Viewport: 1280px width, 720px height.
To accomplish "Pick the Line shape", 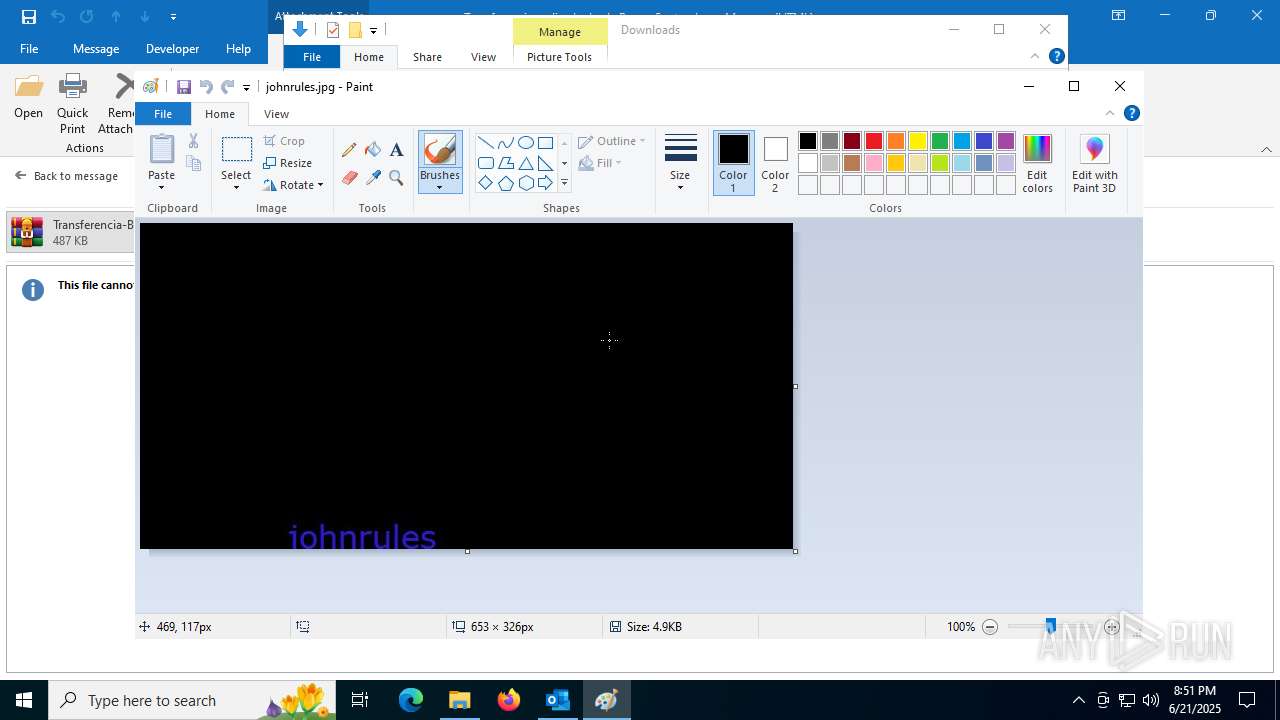I will [485, 143].
